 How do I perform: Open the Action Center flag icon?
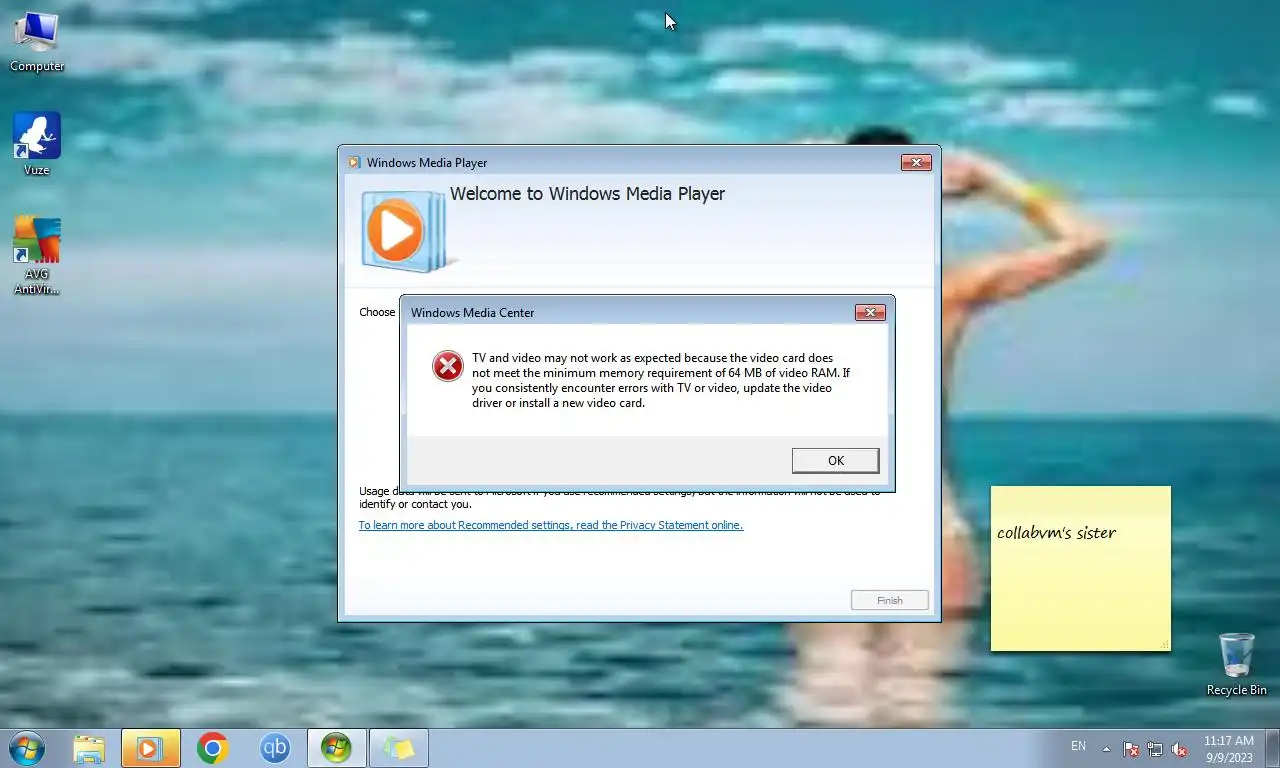[1131, 748]
